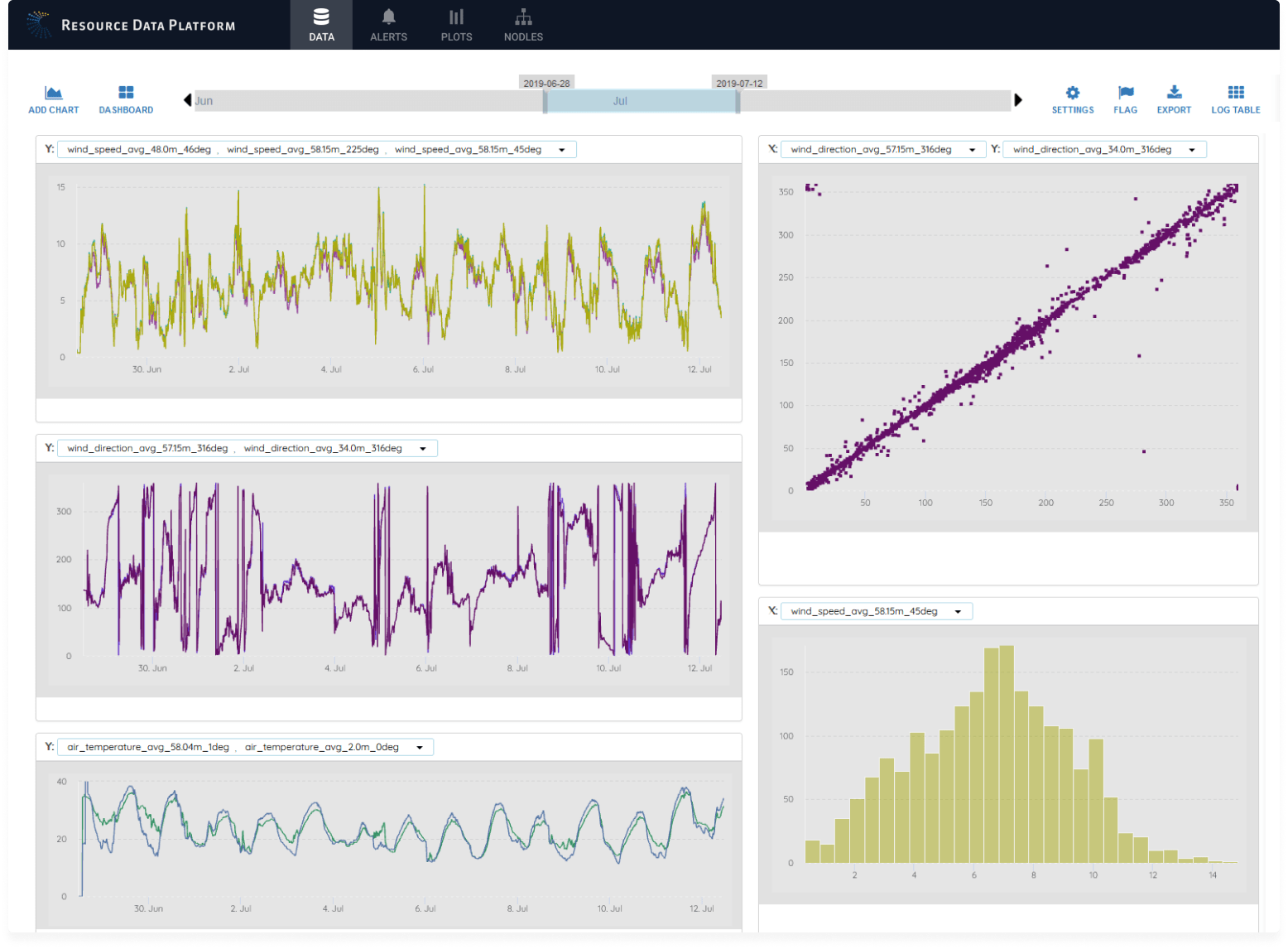Viewport: 1288px width, 949px height.
Task: Click the LOG TABLE label
Action: [1236, 110]
